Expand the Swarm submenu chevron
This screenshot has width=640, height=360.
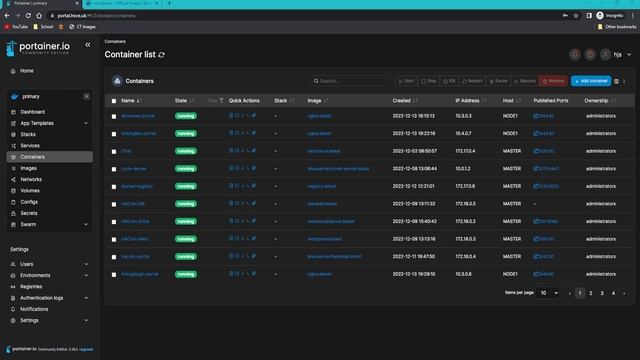(x=86, y=224)
